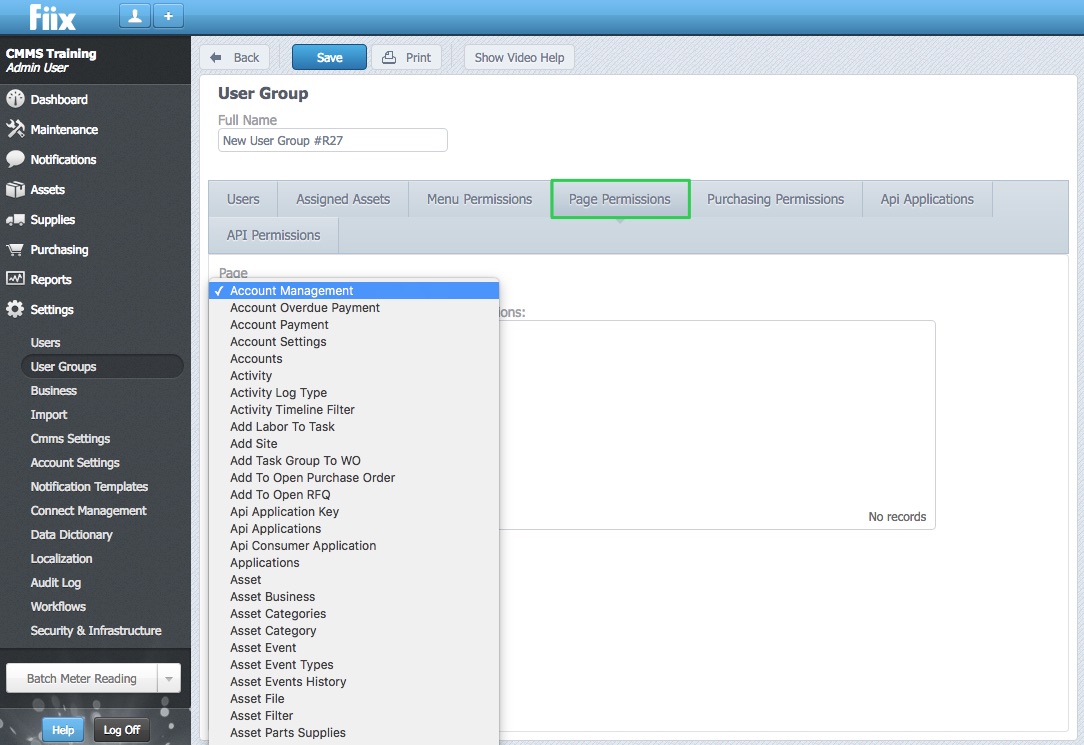The height and width of the screenshot is (745, 1084).
Task: Pick Activity Log Type option
Action: (x=354, y=393)
